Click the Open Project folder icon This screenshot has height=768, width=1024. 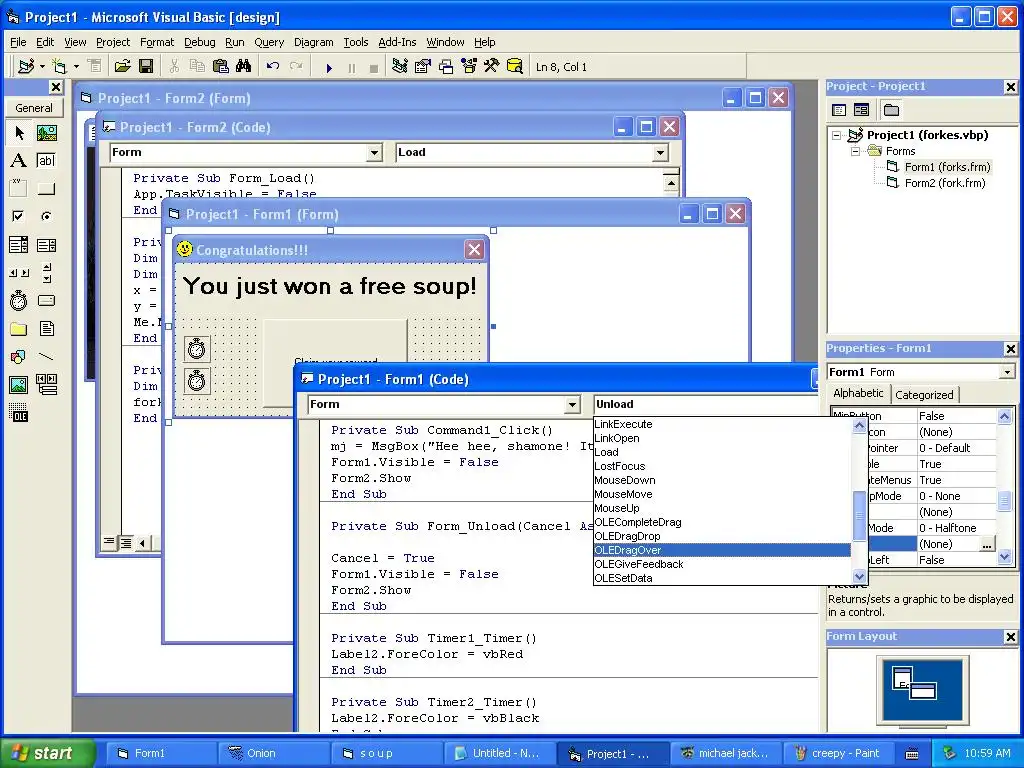(122, 66)
